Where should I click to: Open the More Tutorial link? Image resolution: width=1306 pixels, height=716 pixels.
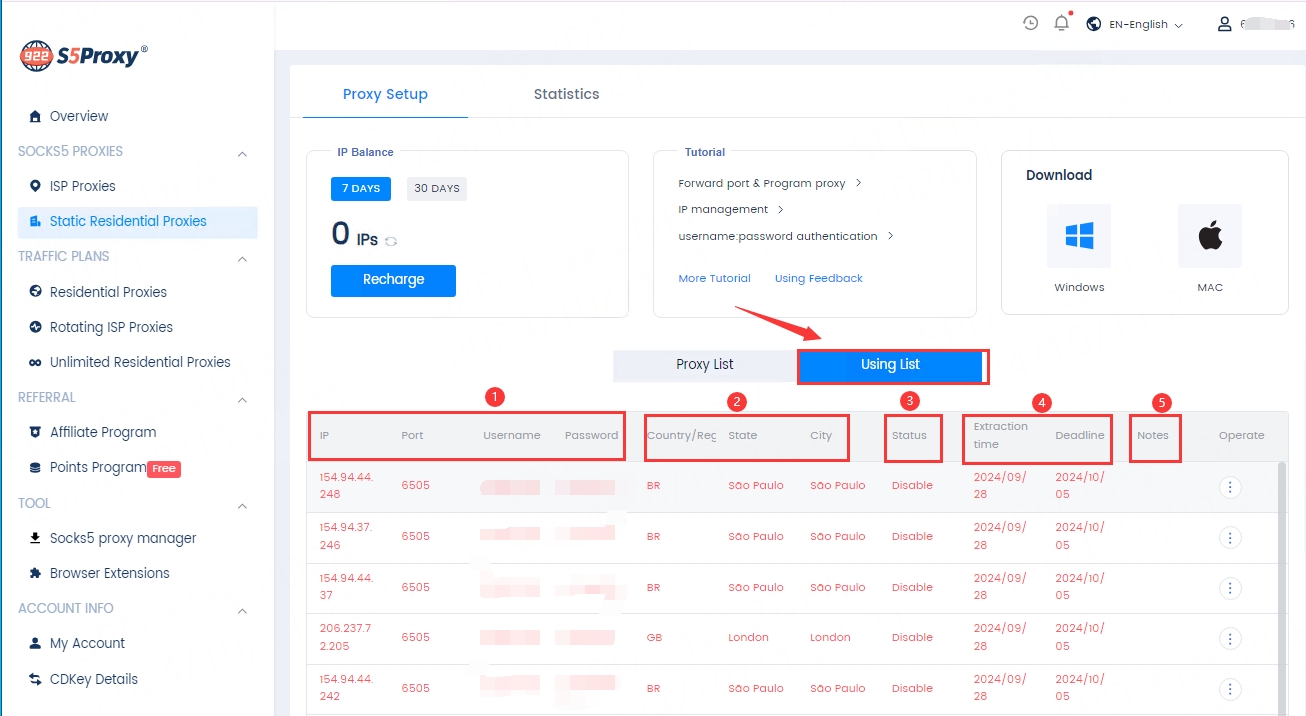coord(714,278)
